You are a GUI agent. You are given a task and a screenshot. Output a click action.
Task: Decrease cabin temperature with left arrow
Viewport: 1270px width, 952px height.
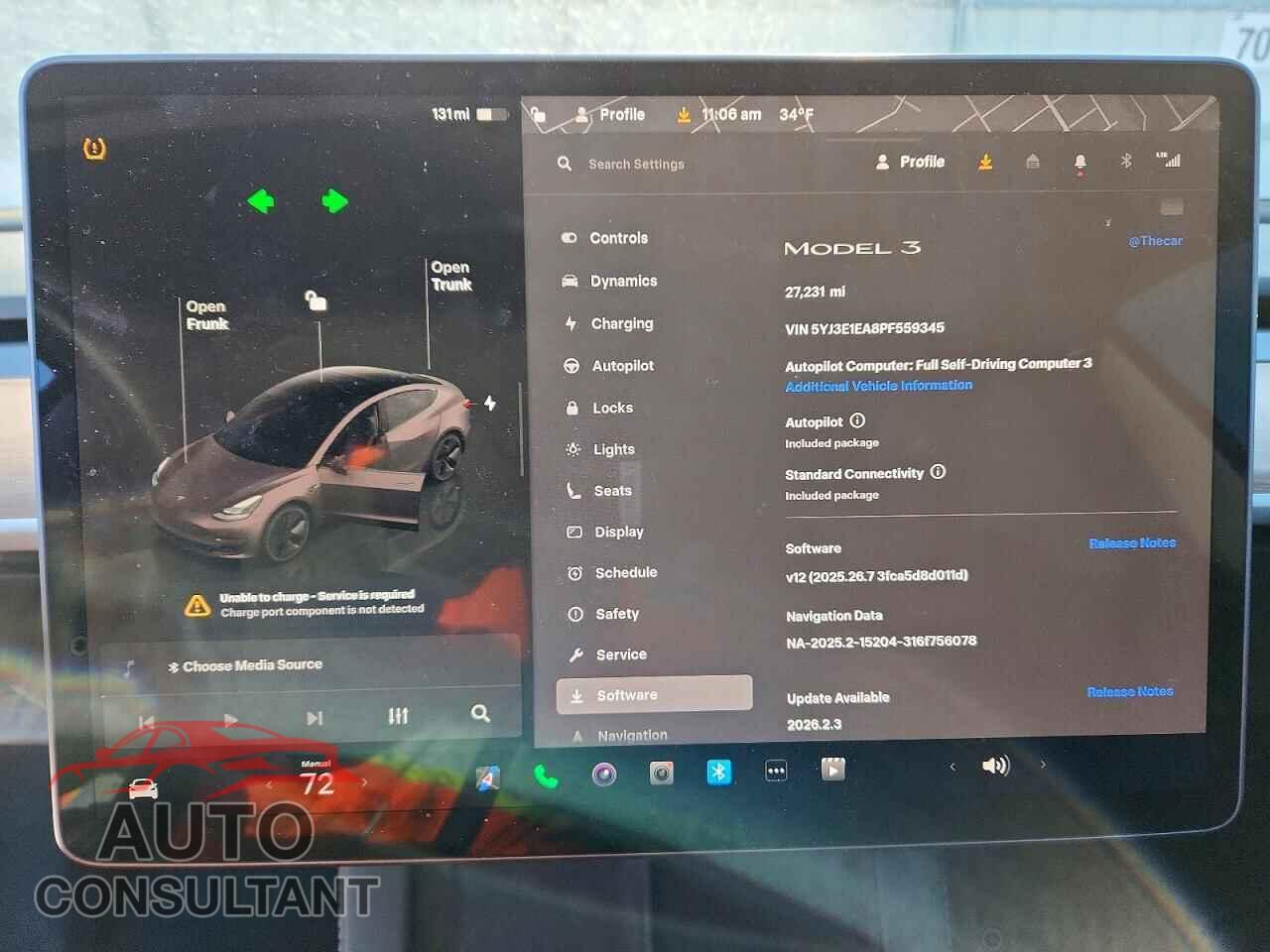[269, 784]
